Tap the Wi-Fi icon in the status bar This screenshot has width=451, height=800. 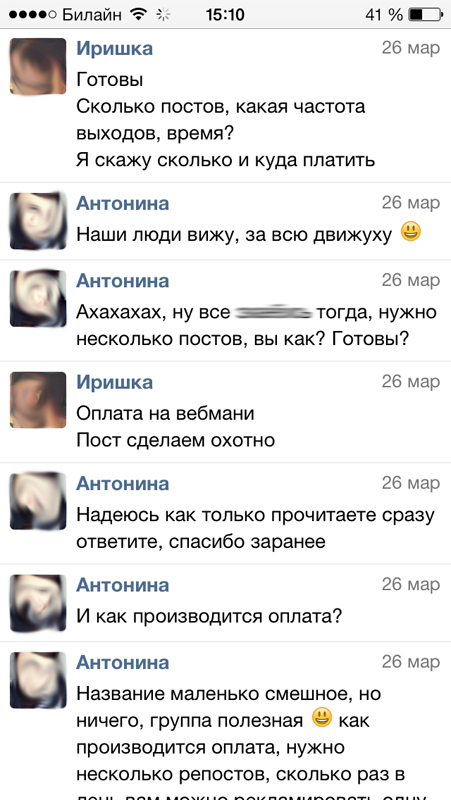point(138,15)
